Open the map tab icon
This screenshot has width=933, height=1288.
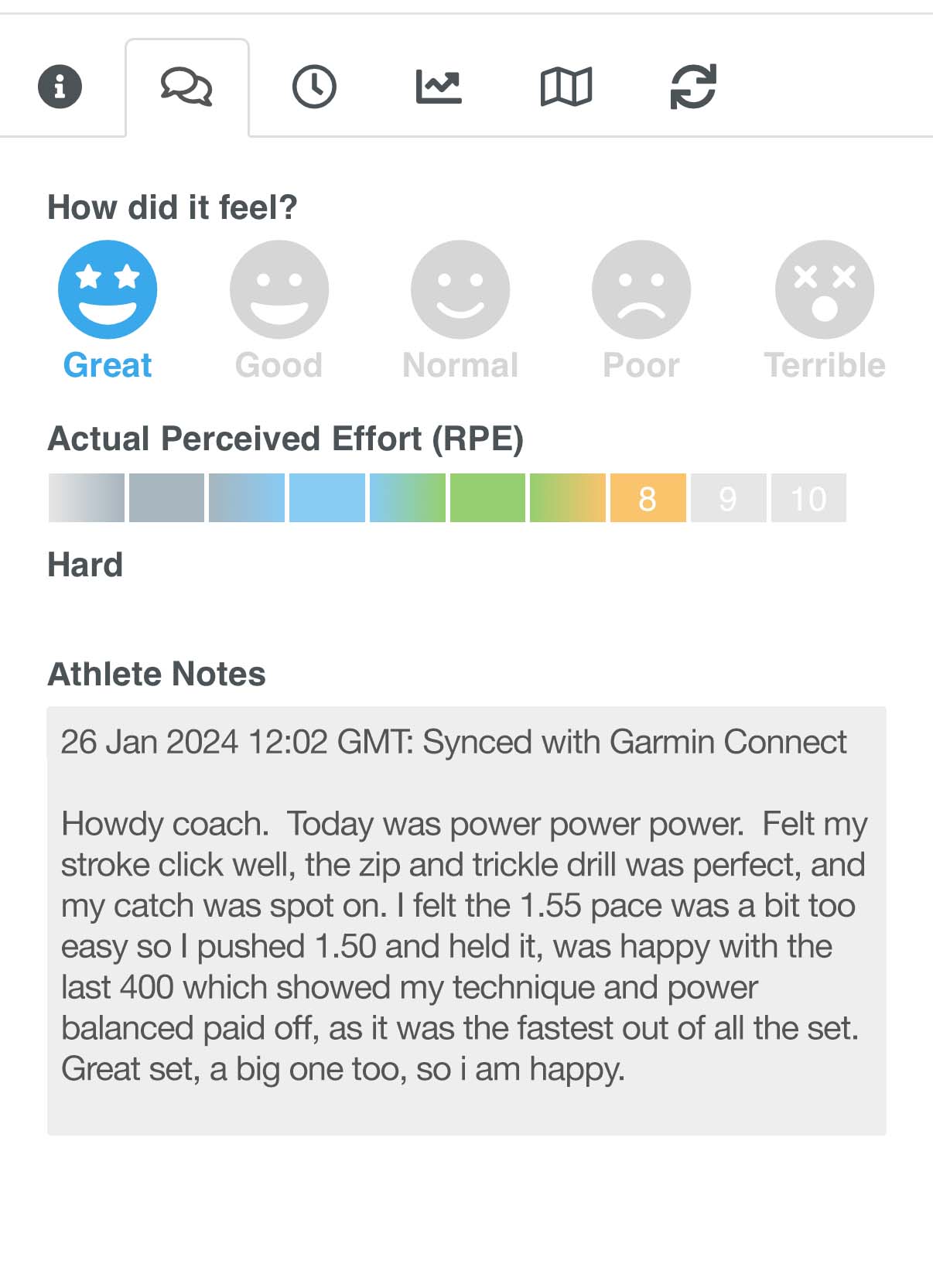[566, 87]
